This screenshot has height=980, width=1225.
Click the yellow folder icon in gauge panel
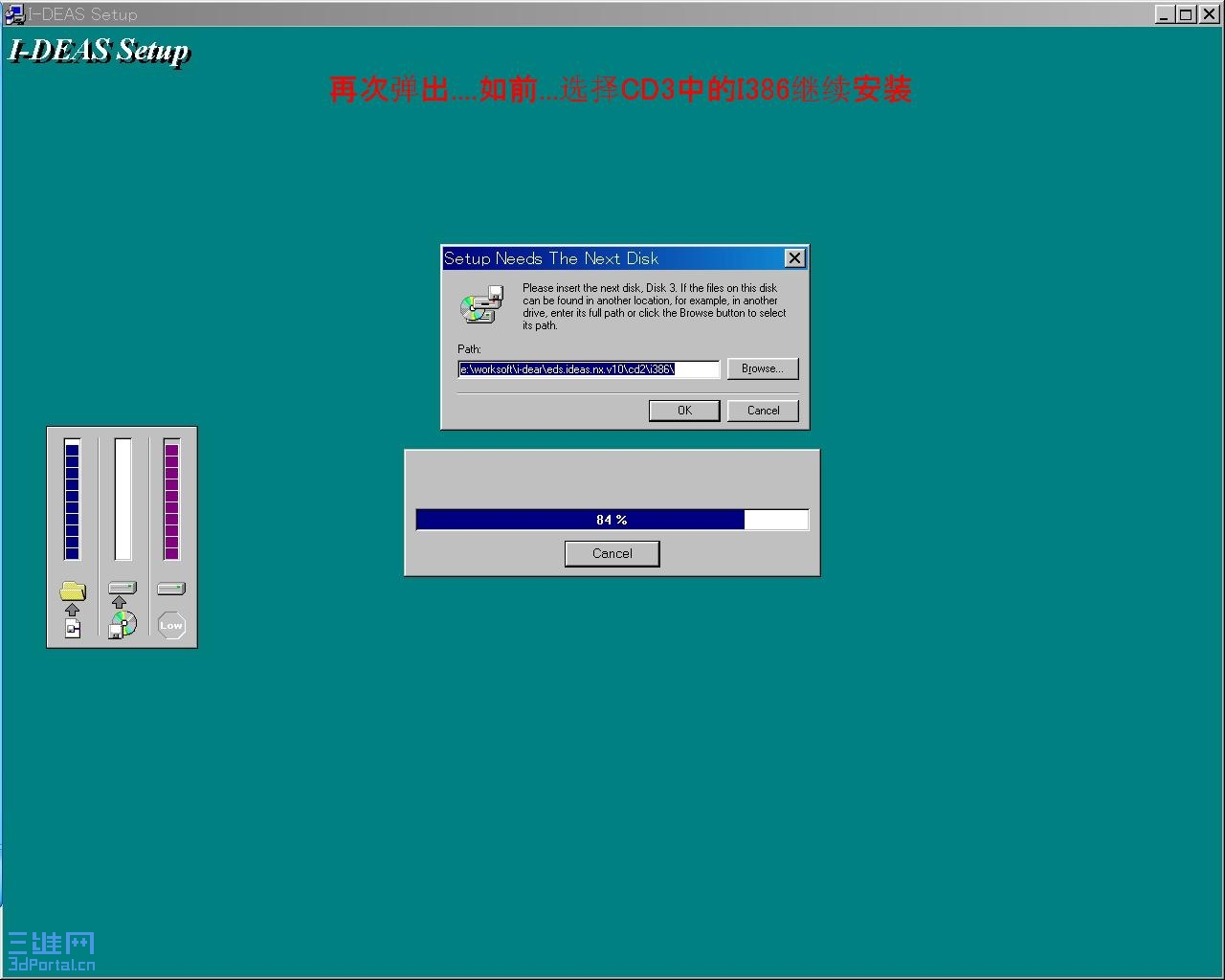coord(73,590)
